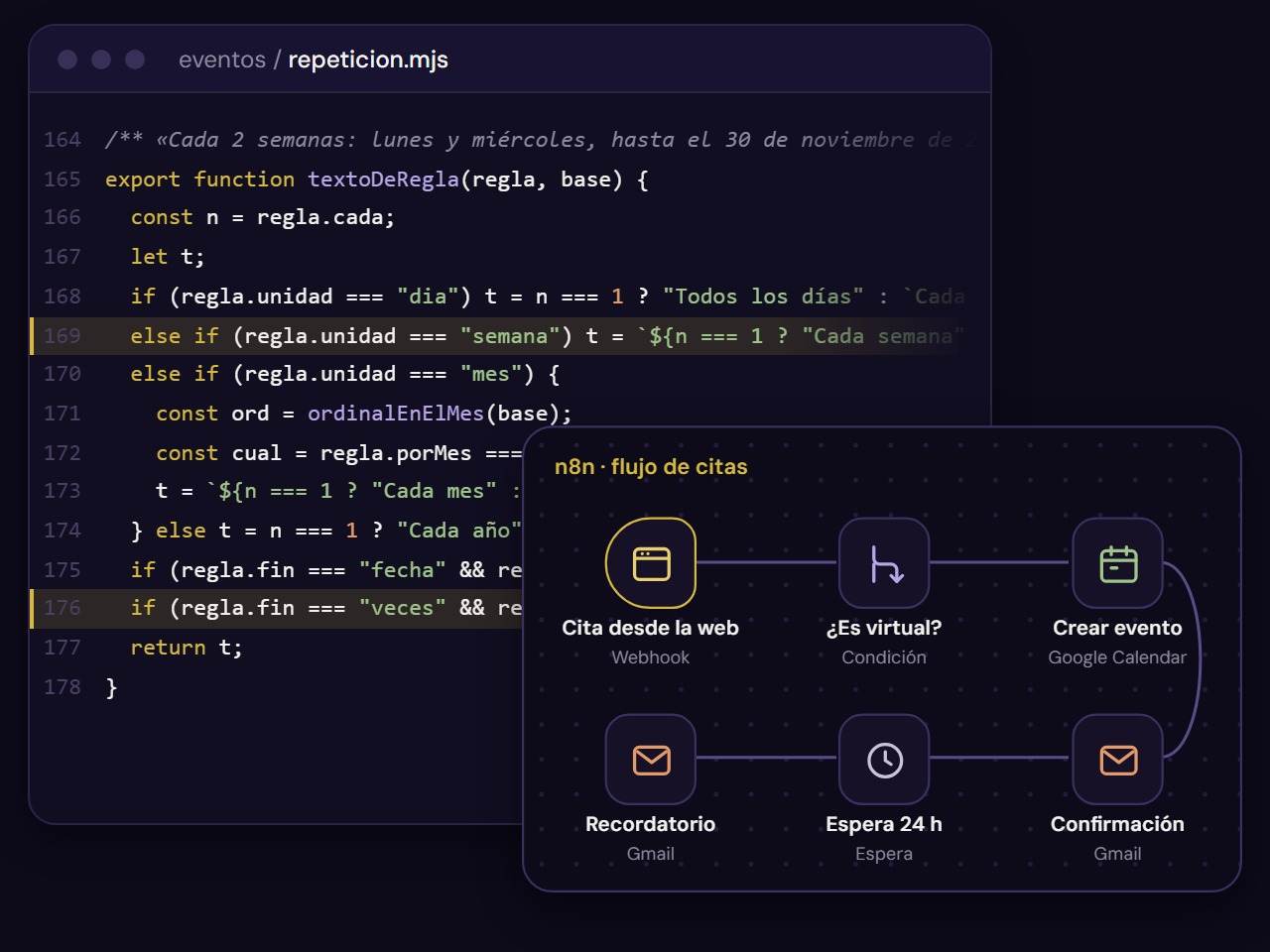
Task: Click the closing brace on line 178
Action: tap(112, 687)
